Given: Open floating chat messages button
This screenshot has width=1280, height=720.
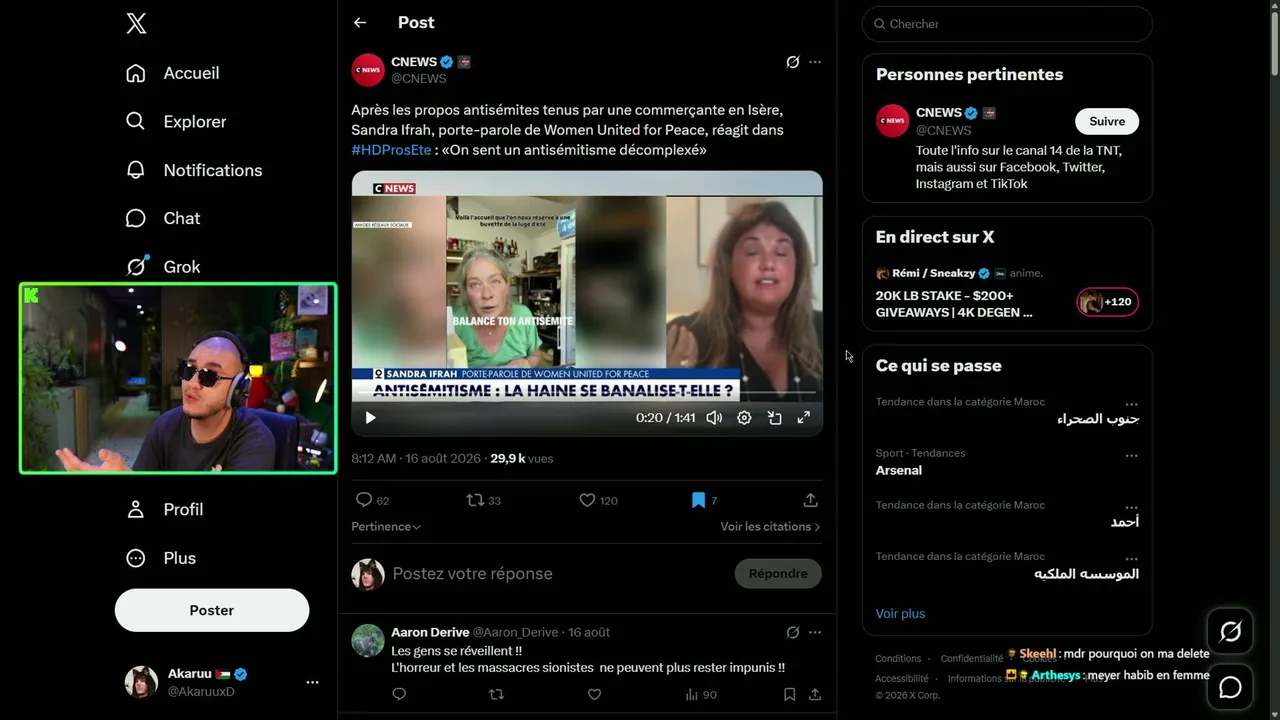Looking at the screenshot, I should 1230,688.
